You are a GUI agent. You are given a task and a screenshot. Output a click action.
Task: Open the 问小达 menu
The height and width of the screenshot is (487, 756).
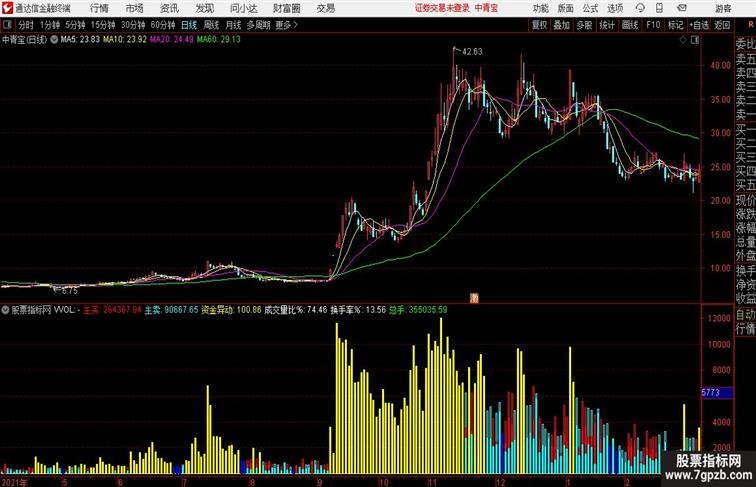point(243,8)
